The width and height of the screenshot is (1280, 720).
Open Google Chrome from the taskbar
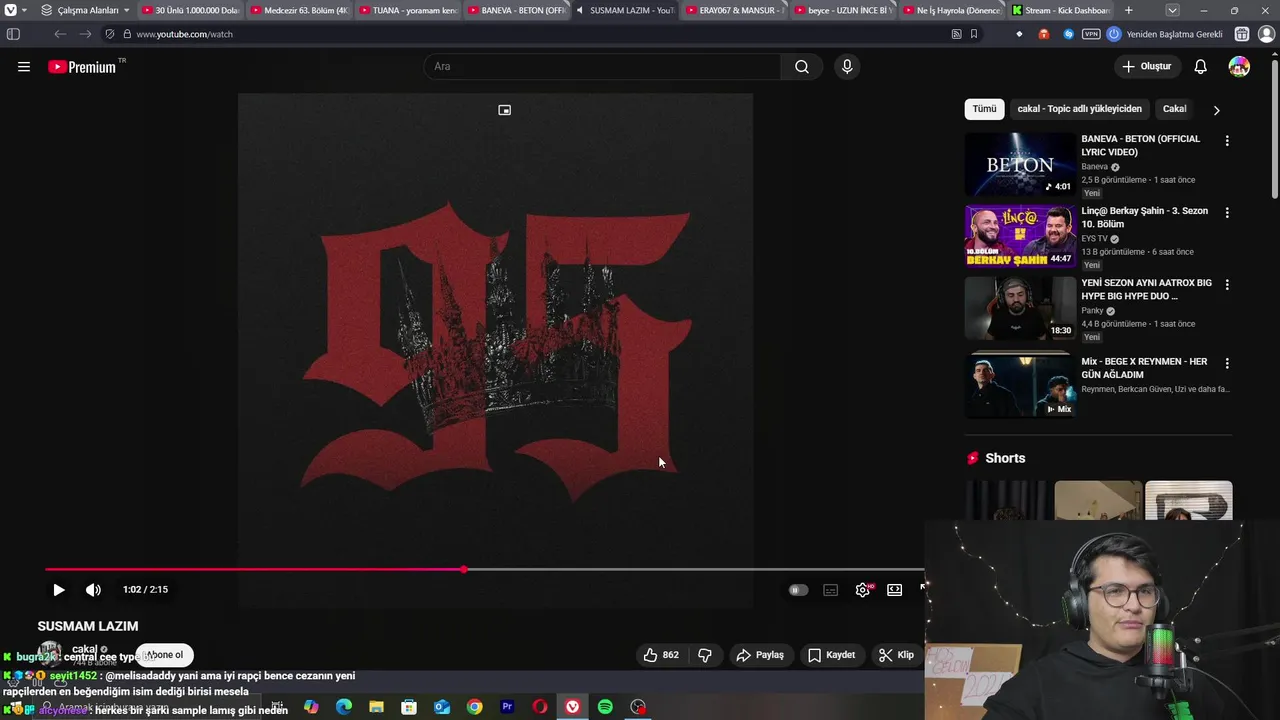[474, 707]
